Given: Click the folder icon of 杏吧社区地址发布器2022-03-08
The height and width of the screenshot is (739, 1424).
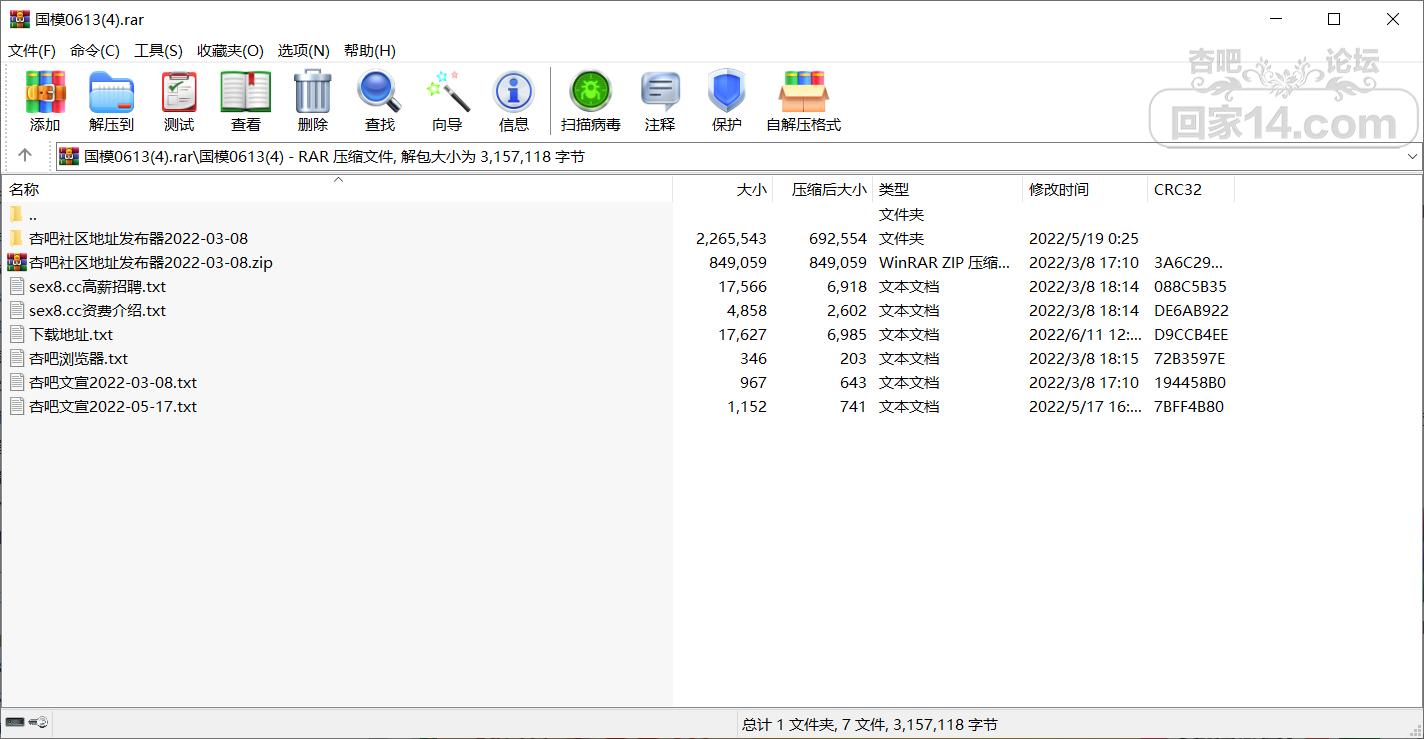Looking at the screenshot, I should tap(16, 238).
